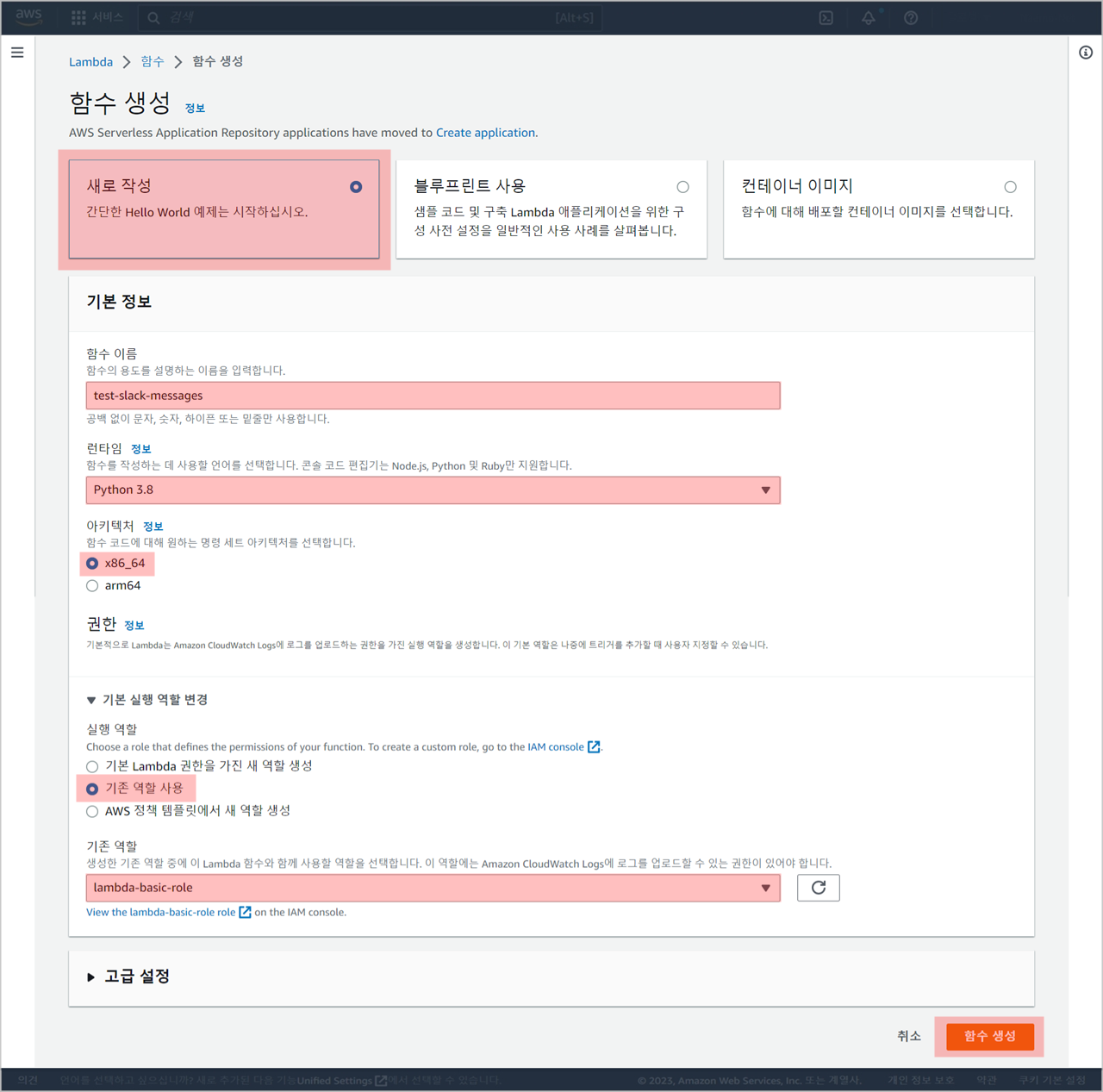Choose the x86_64 architecture radio button
This screenshot has width=1103, height=1092.
[x=92, y=564]
